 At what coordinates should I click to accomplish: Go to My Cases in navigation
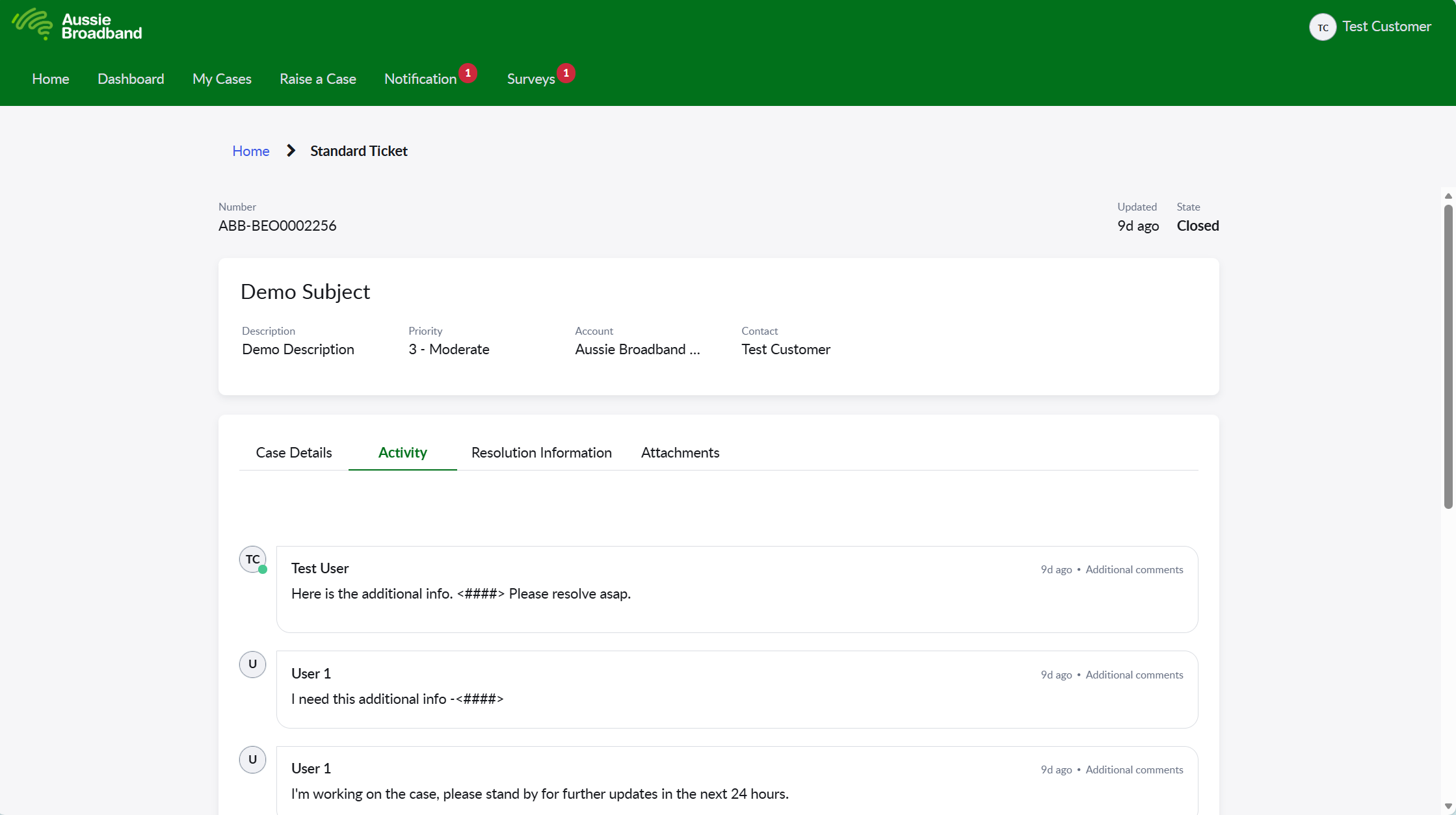[222, 79]
